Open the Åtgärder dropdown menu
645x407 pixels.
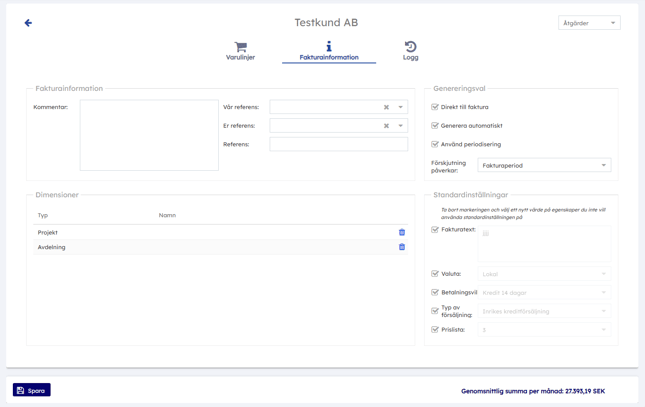(589, 23)
